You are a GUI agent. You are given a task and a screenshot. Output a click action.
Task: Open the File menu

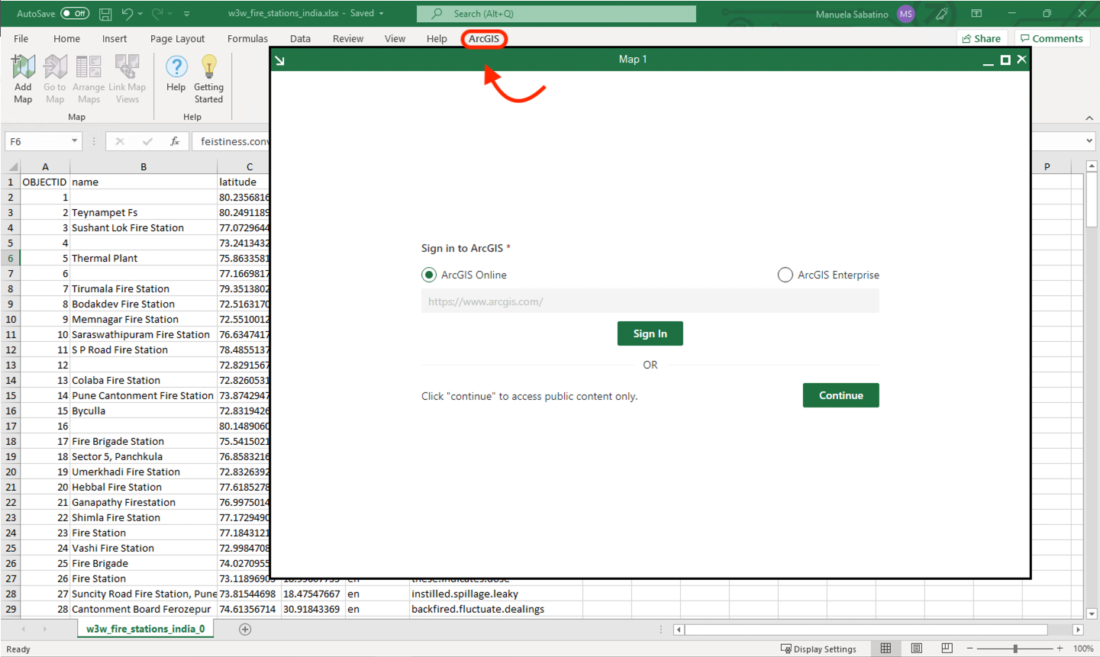(21, 39)
